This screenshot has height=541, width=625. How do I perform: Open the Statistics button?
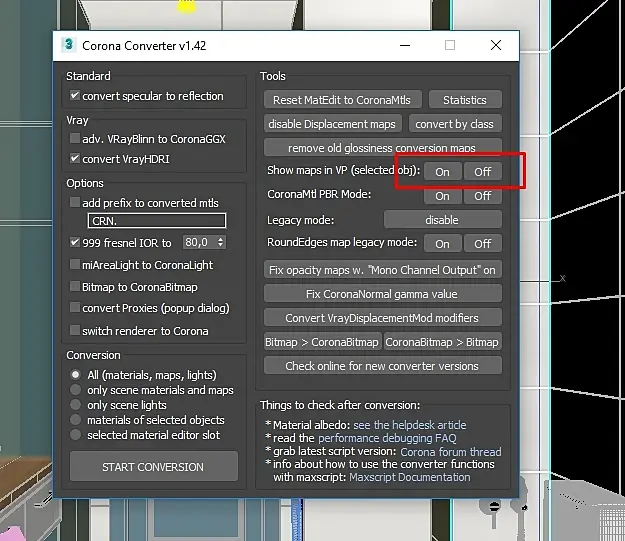tap(465, 100)
